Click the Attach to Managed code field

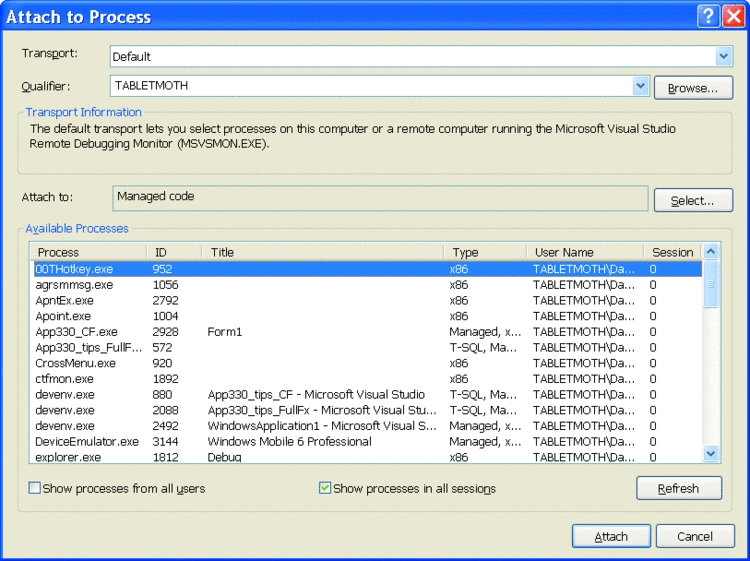pos(380,198)
